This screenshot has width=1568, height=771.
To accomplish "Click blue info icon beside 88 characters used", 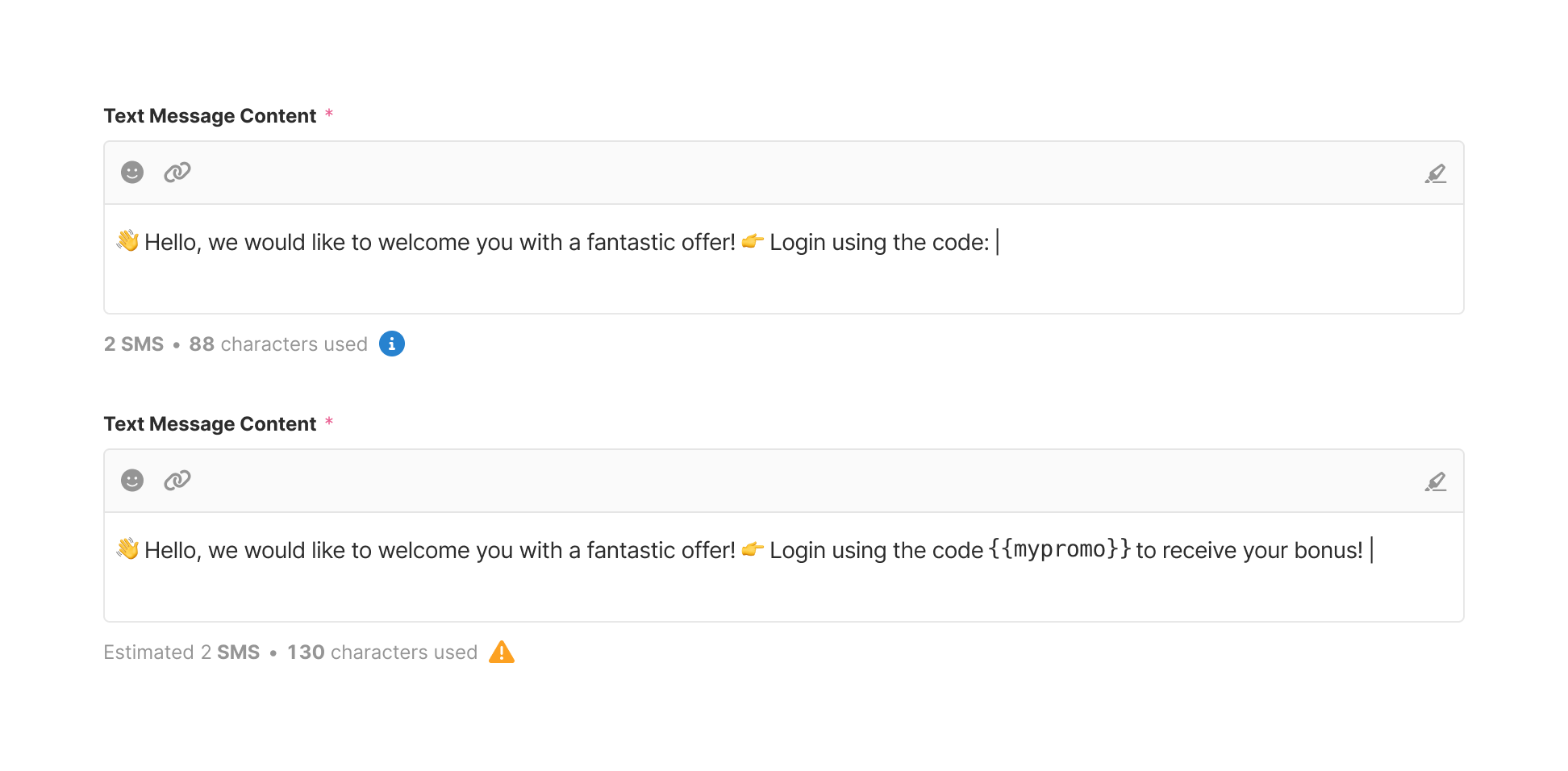I will (392, 344).
